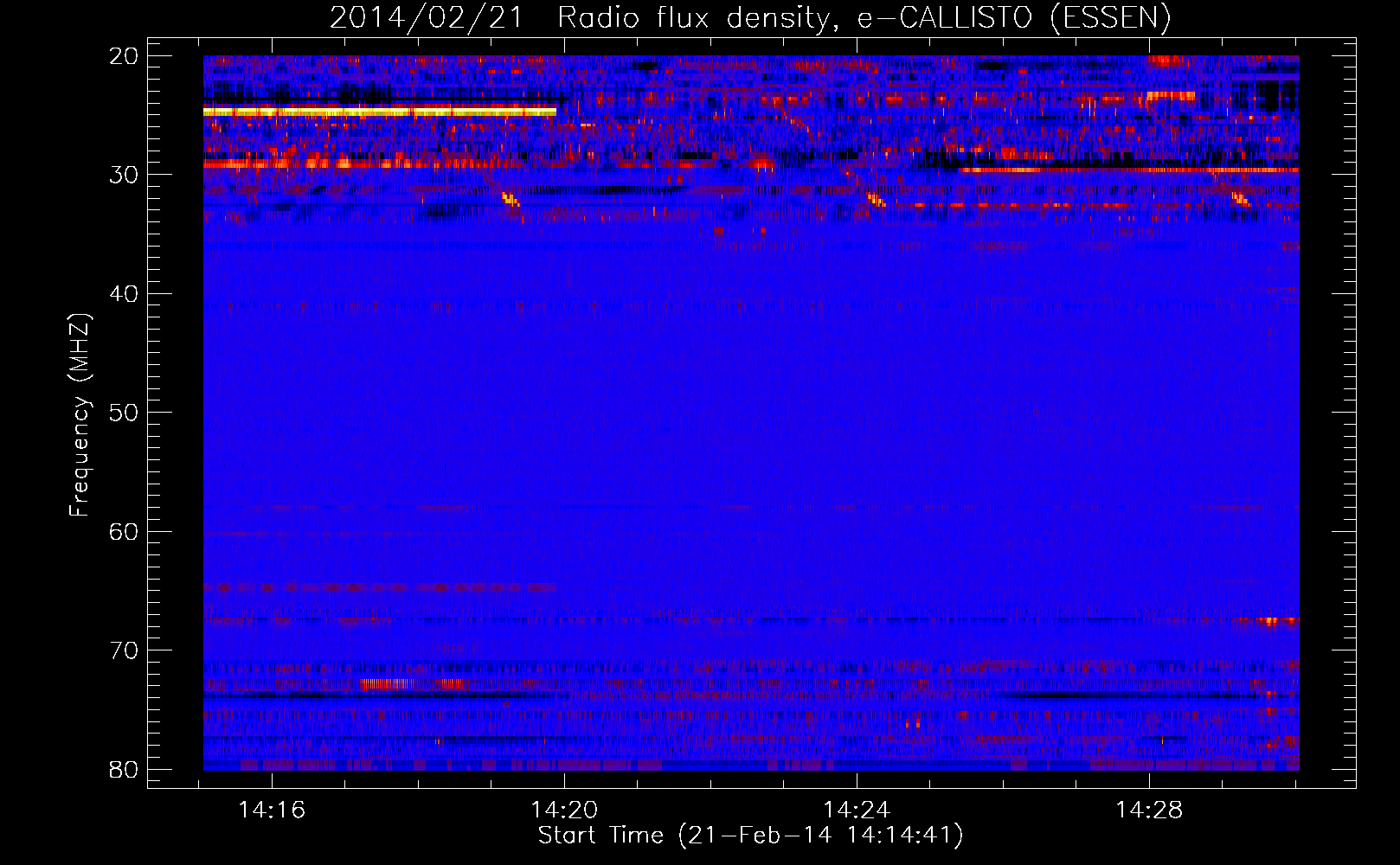The height and width of the screenshot is (865, 1400).
Task: Click the 'Start Time (21-Feb-14 14:14:41)' label
Action: pos(750,836)
